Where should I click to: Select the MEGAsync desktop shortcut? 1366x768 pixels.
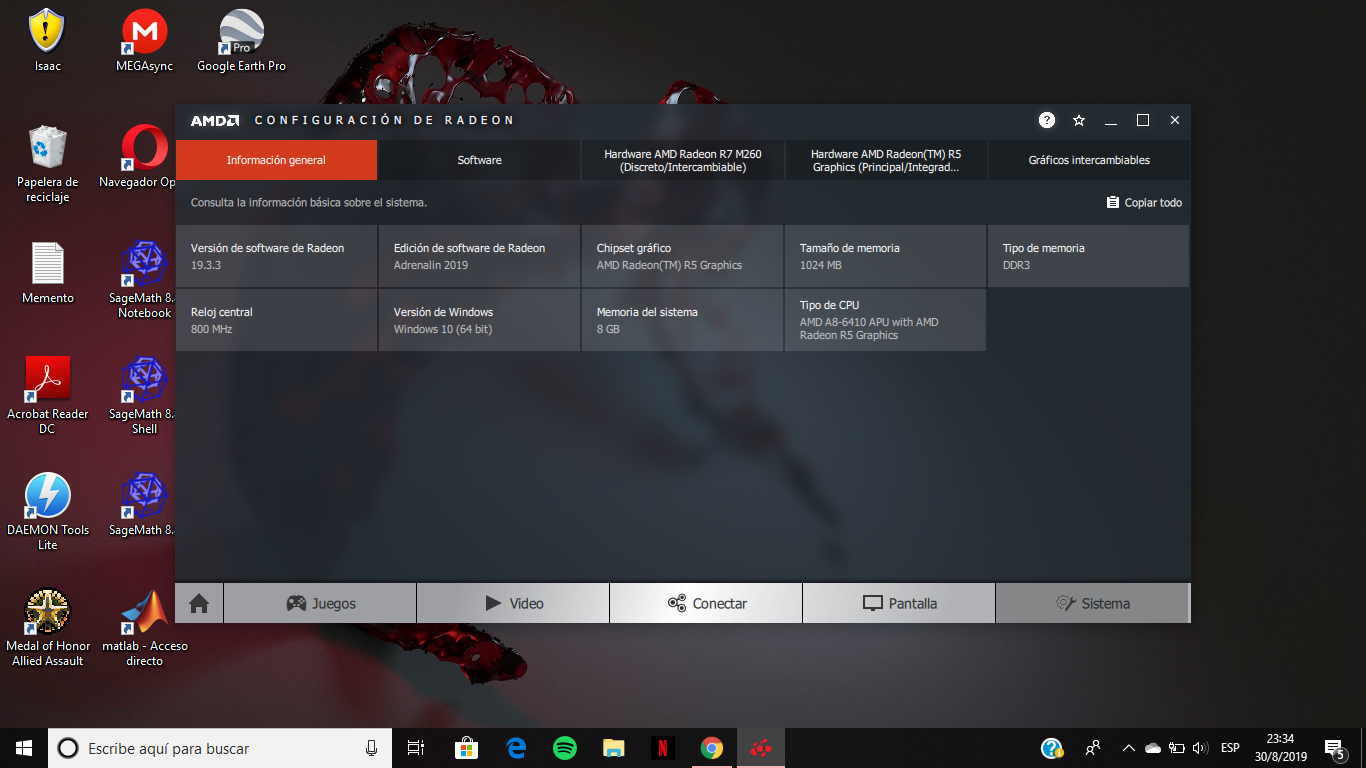[144, 42]
